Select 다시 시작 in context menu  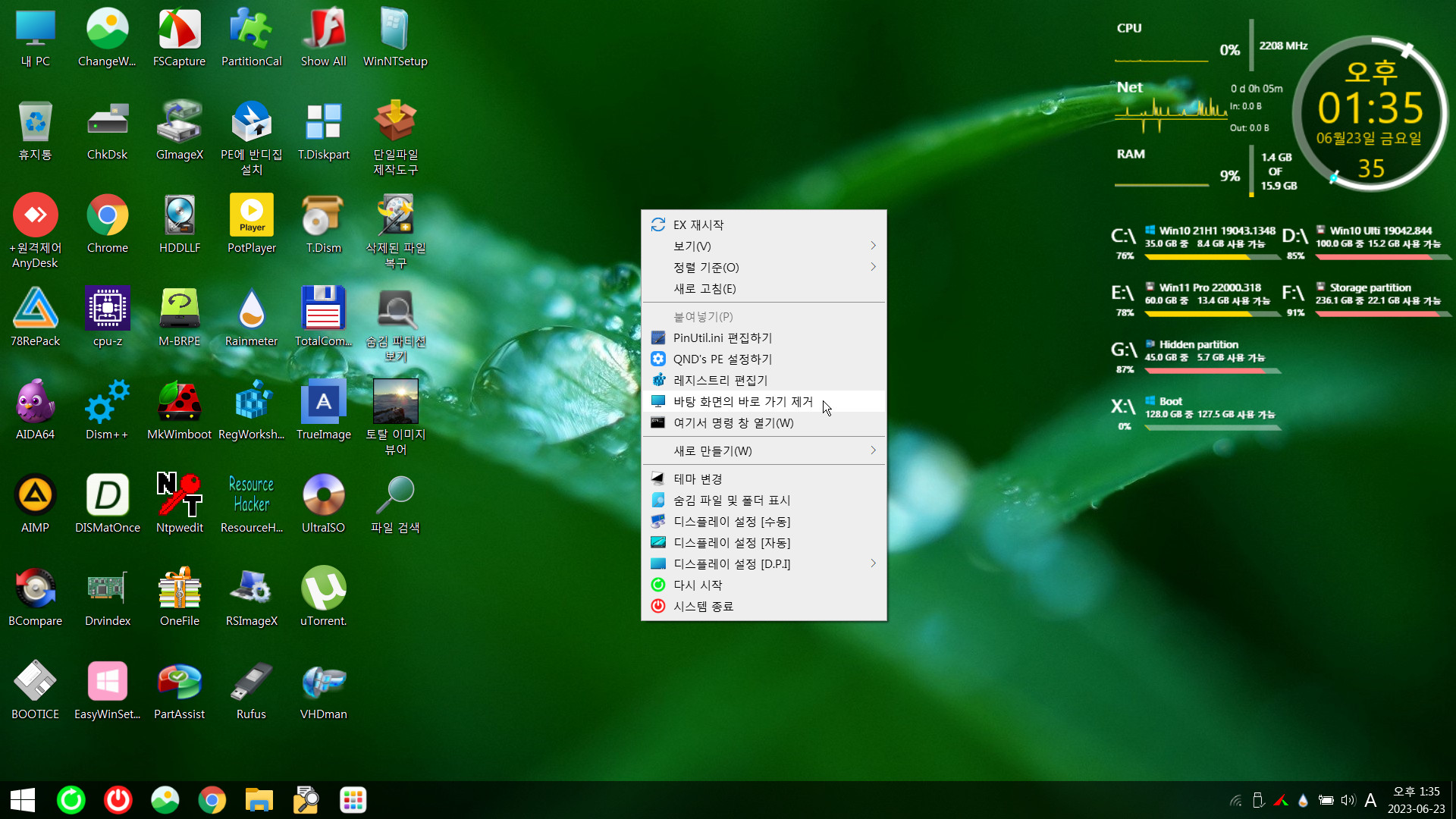coord(764,585)
